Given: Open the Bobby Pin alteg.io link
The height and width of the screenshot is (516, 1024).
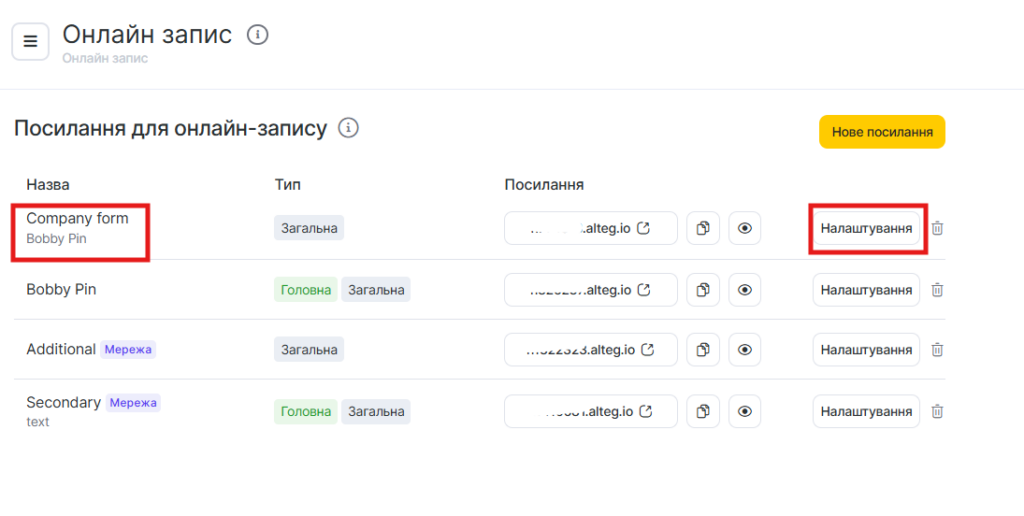Looking at the screenshot, I should coord(591,290).
